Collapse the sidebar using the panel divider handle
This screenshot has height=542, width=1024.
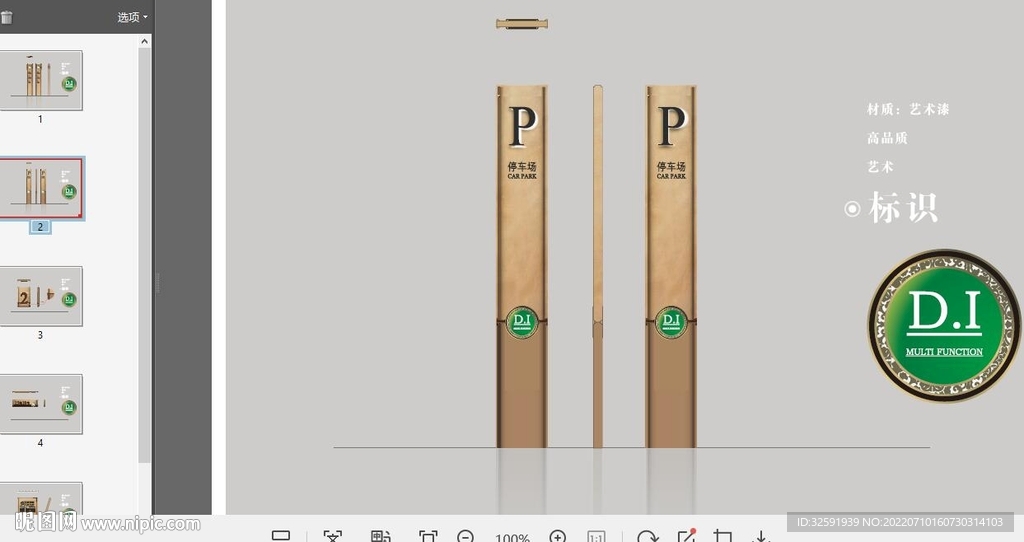(156, 283)
